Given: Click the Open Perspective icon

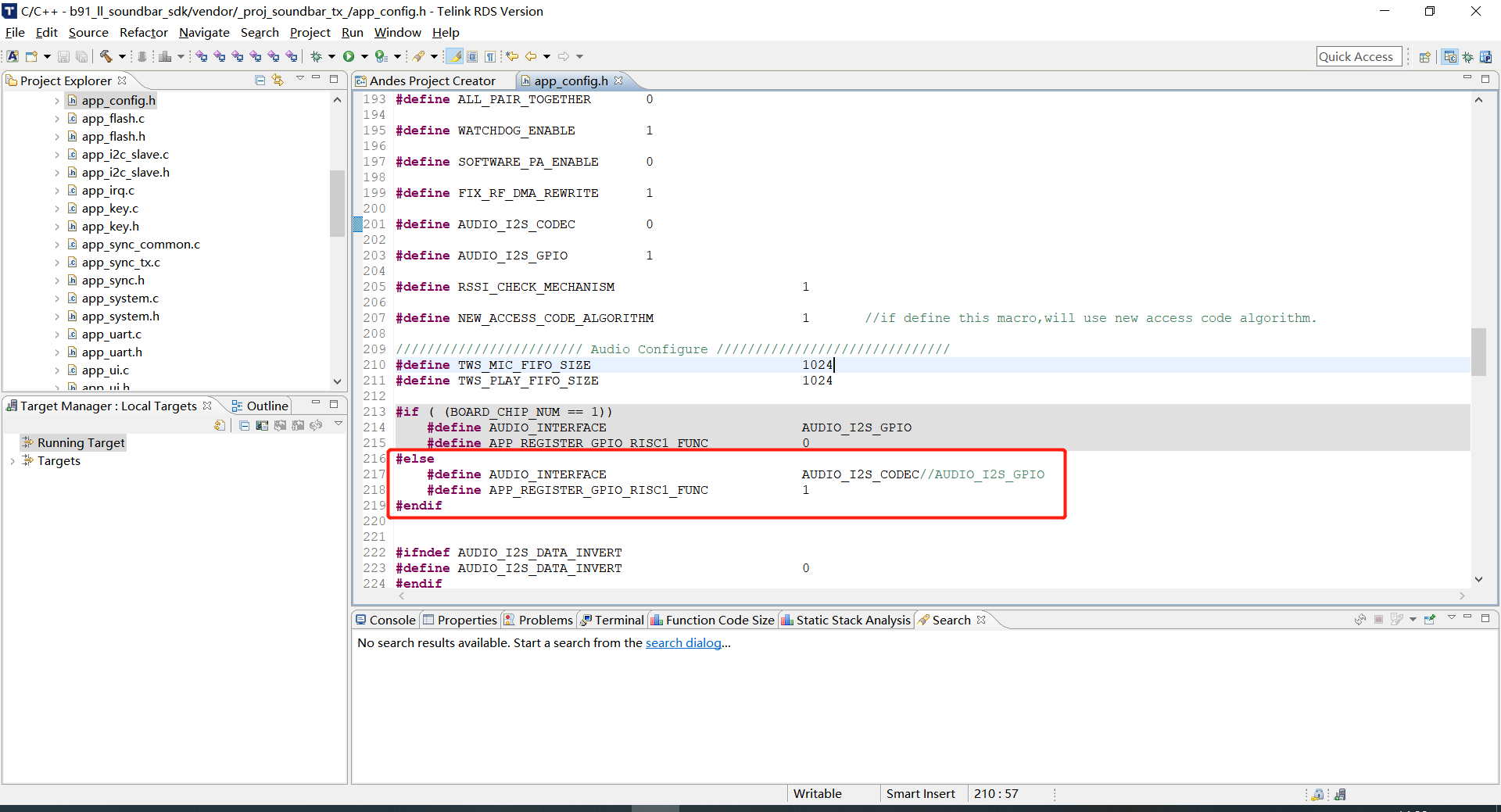Looking at the screenshot, I should [x=1424, y=57].
